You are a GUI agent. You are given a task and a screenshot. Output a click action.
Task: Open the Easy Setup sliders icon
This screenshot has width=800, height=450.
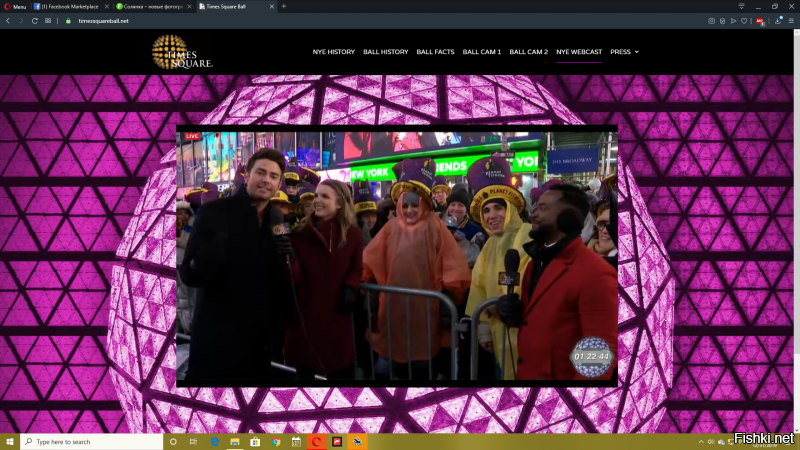click(791, 21)
